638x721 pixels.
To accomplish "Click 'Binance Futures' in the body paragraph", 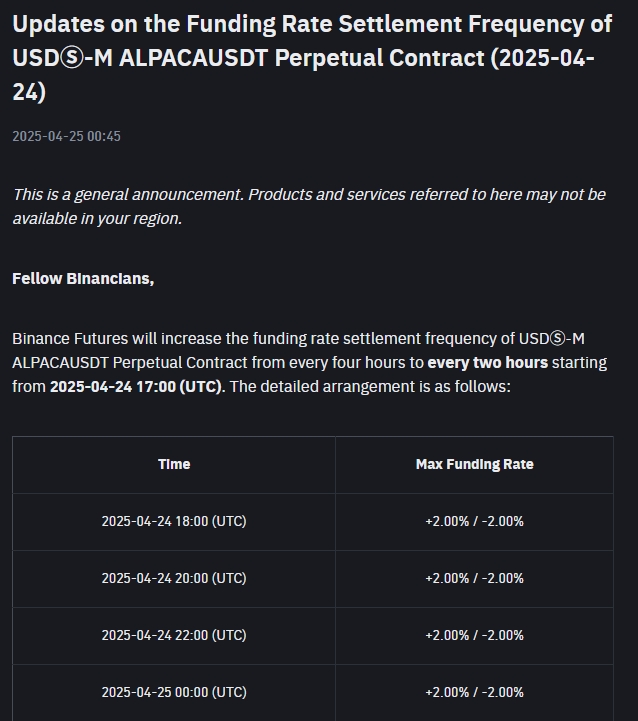I will pos(70,339).
